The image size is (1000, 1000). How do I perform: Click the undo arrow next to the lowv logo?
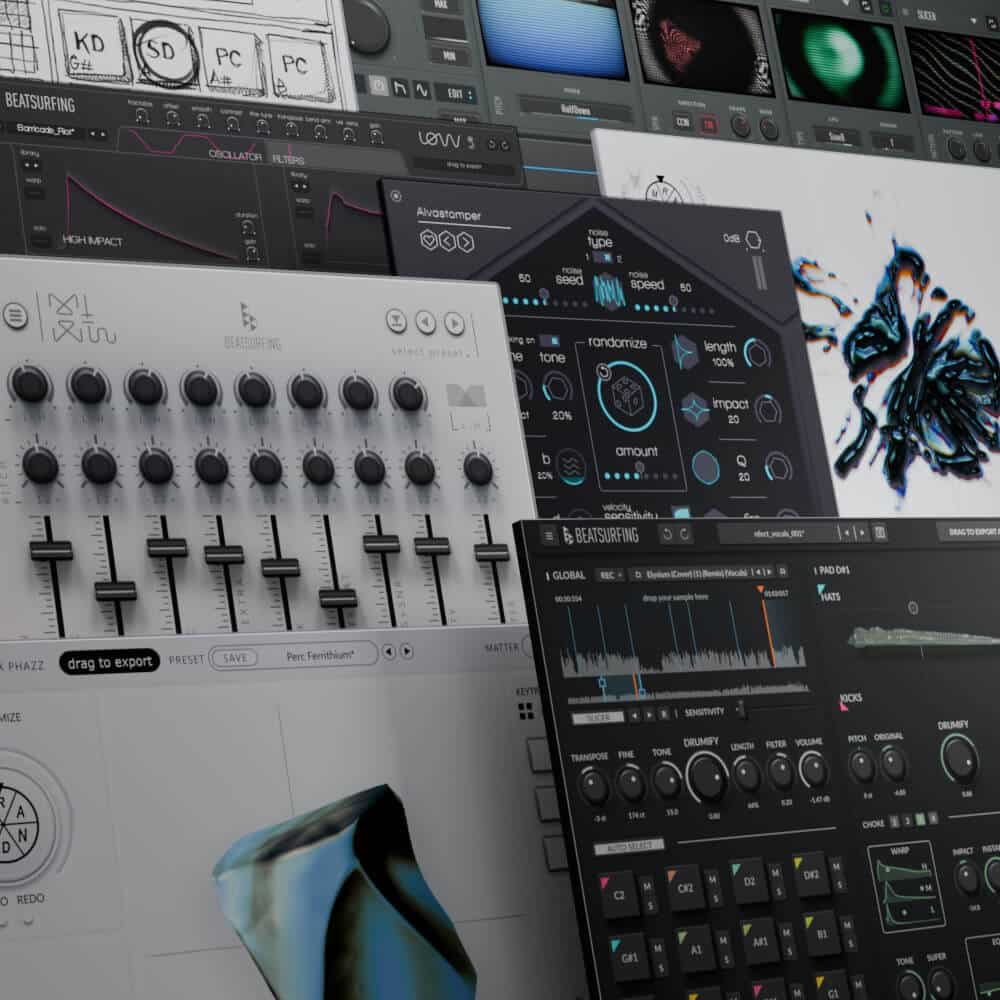(491, 145)
